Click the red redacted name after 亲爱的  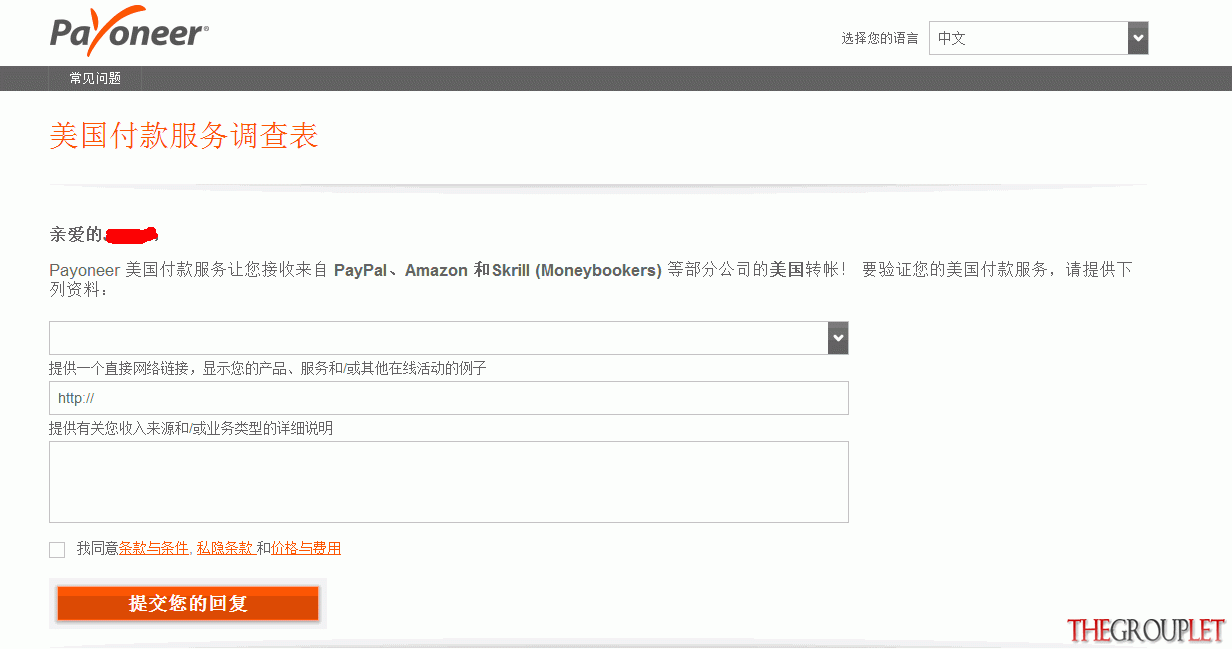[x=131, y=236]
